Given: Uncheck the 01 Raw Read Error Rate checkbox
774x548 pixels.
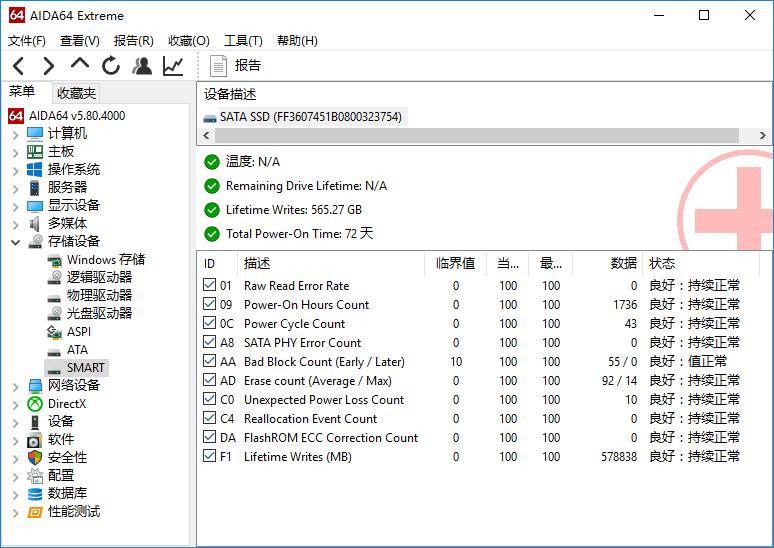Looking at the screenshot, I should (209, 285).
